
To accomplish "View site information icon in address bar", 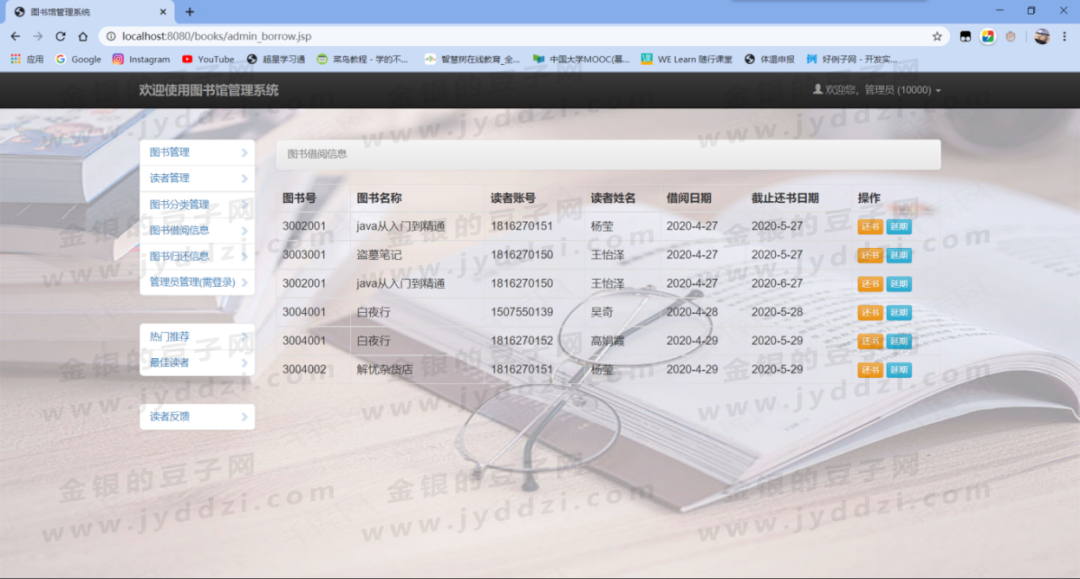I will (111, 36).
